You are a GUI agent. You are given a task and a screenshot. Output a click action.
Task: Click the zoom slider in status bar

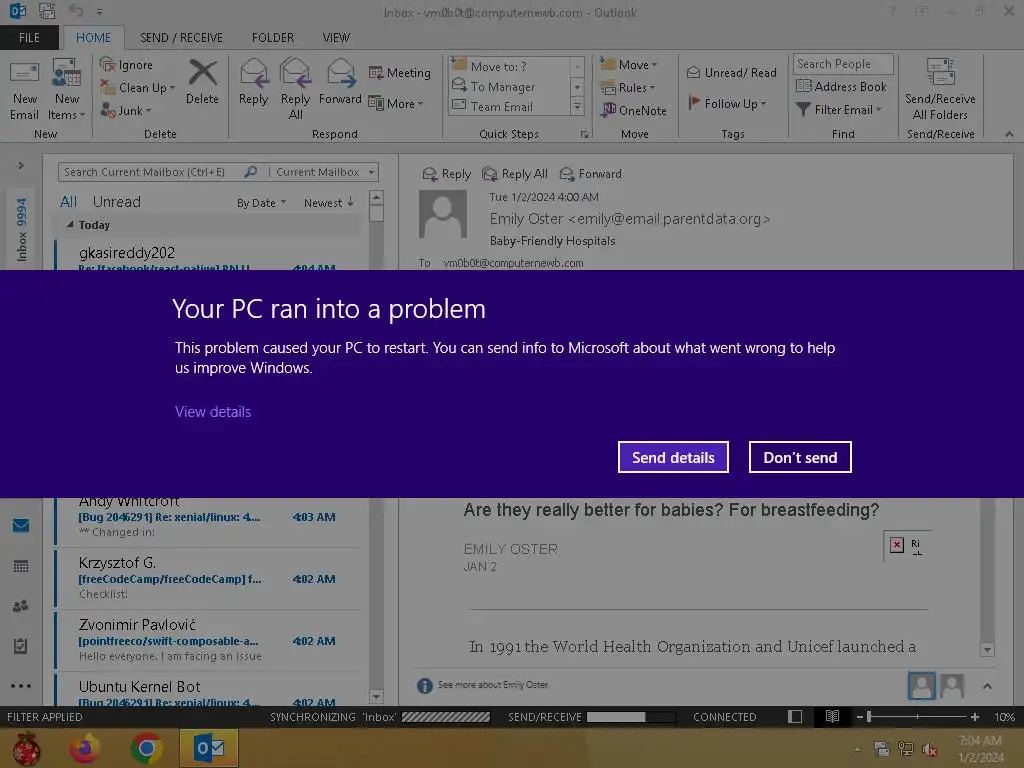click(917, 717)
